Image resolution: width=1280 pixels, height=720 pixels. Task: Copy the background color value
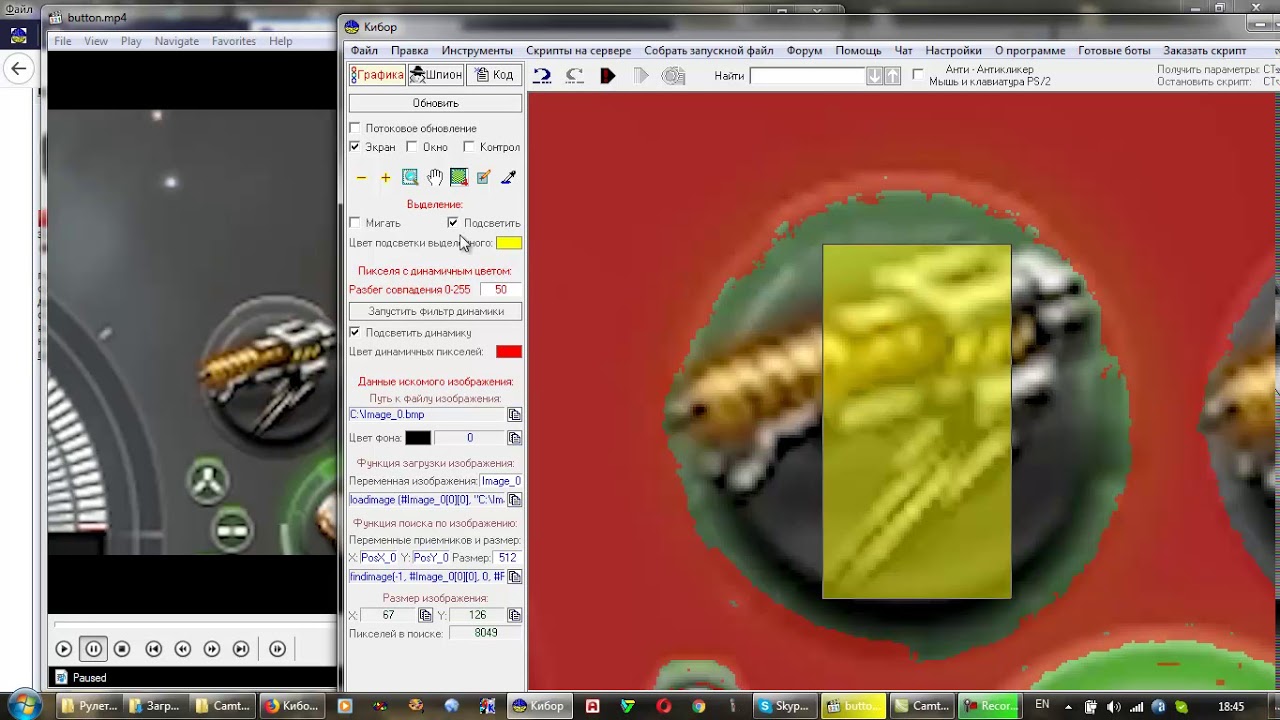514,438
